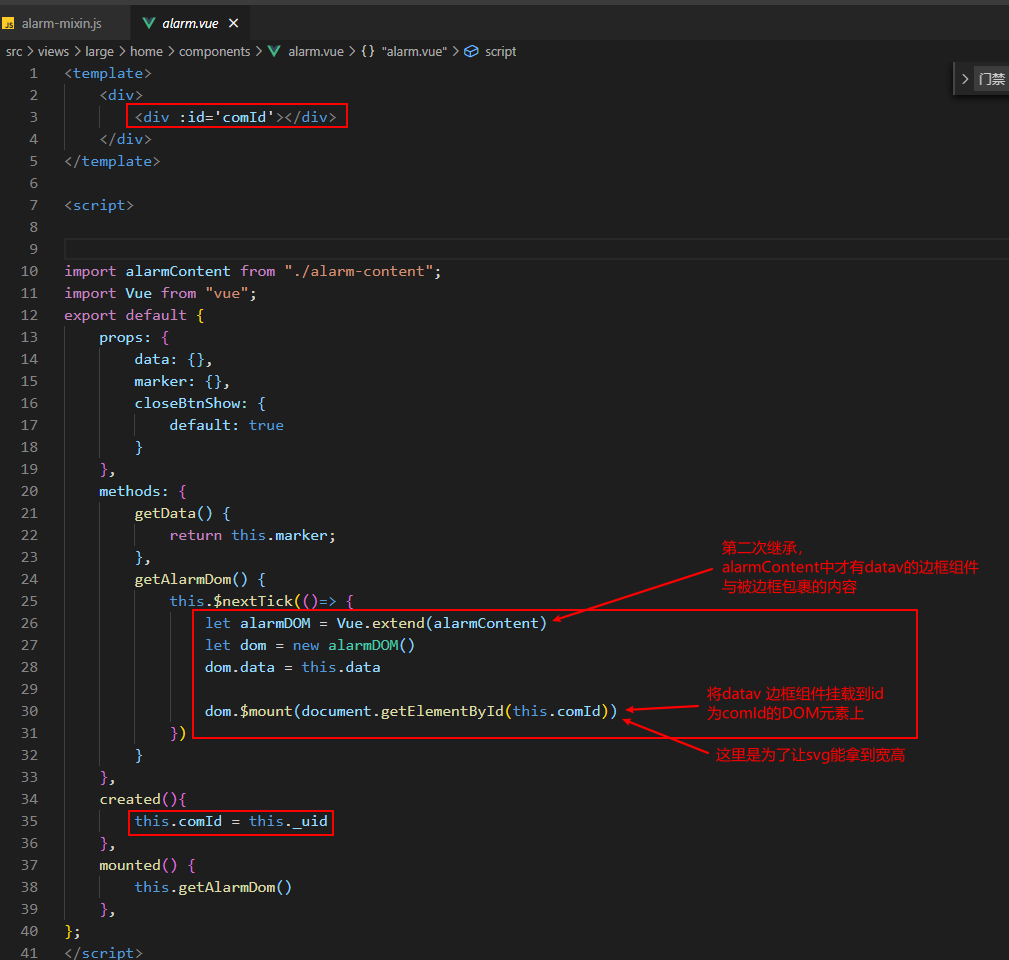Click dom.$mount call on line 30
The height and width of the screenshot is (960, 1009).
(411, 712)
